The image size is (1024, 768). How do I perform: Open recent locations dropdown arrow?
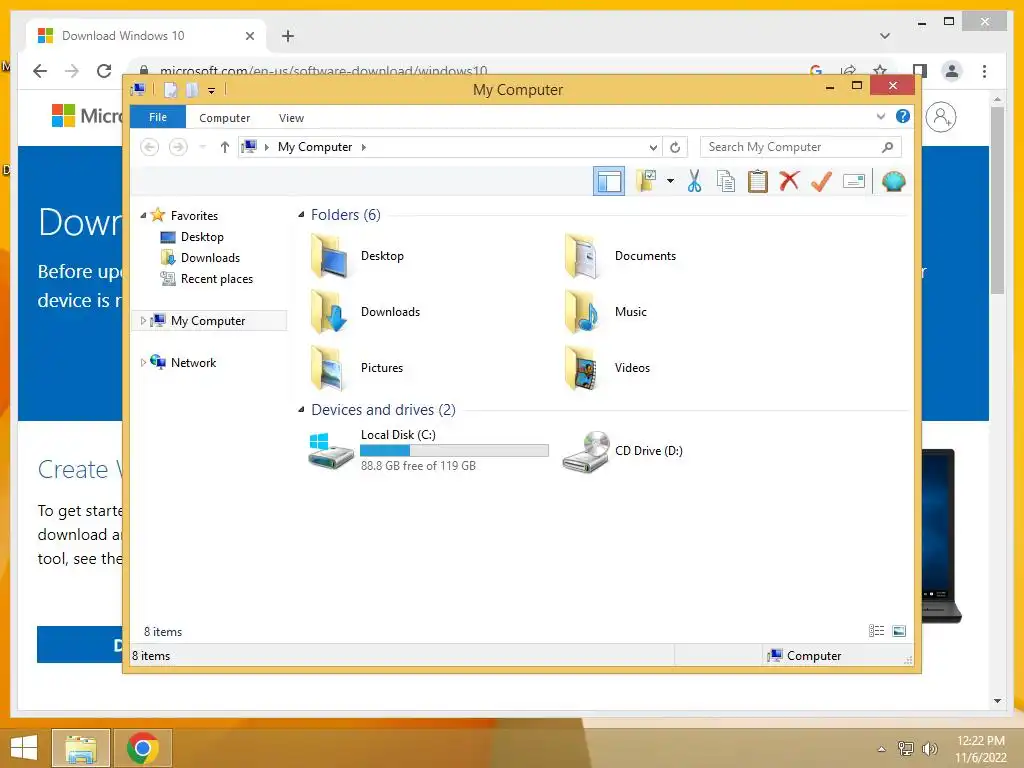202,147
